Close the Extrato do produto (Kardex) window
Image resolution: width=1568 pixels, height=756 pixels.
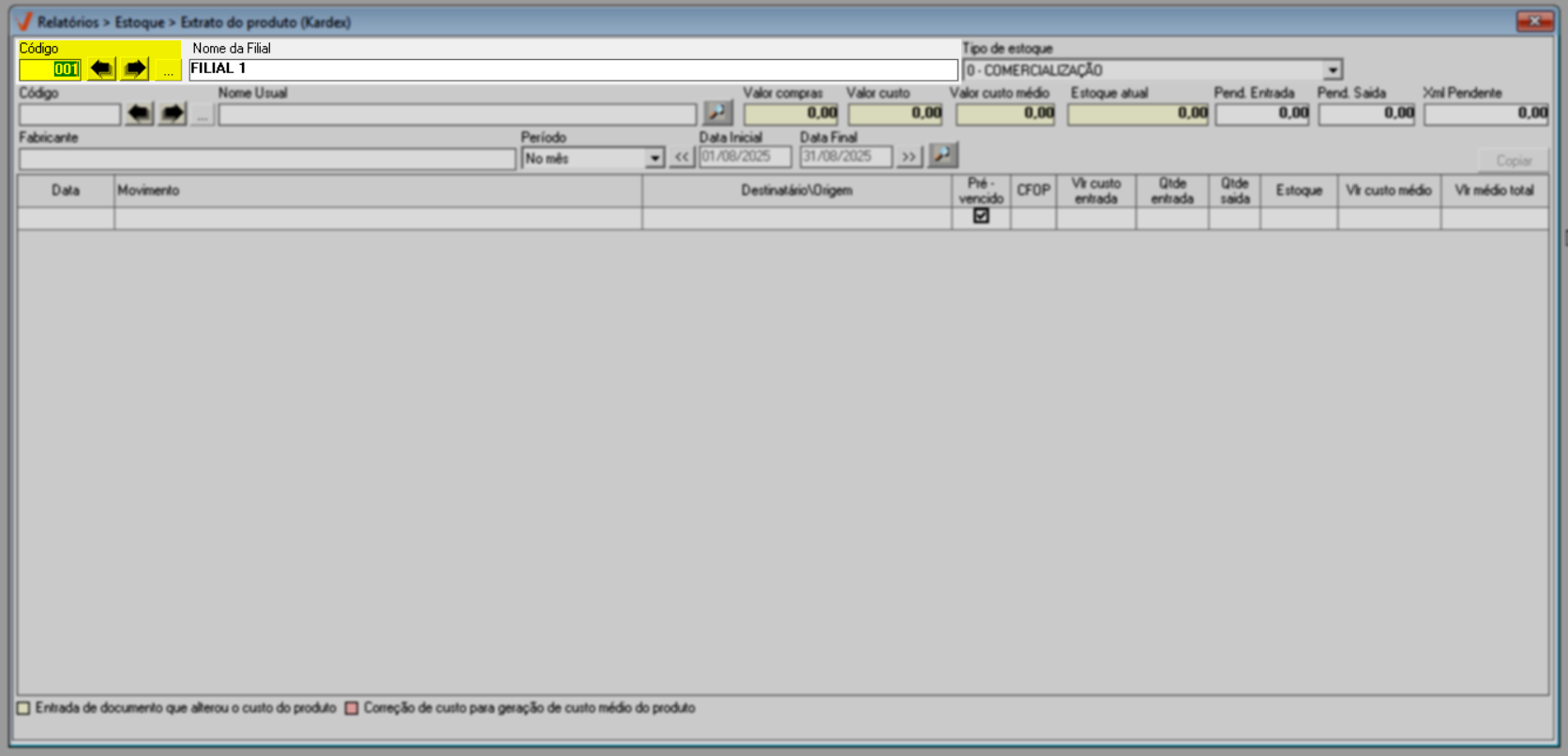pyautogui.click(x=1534, y=21)
